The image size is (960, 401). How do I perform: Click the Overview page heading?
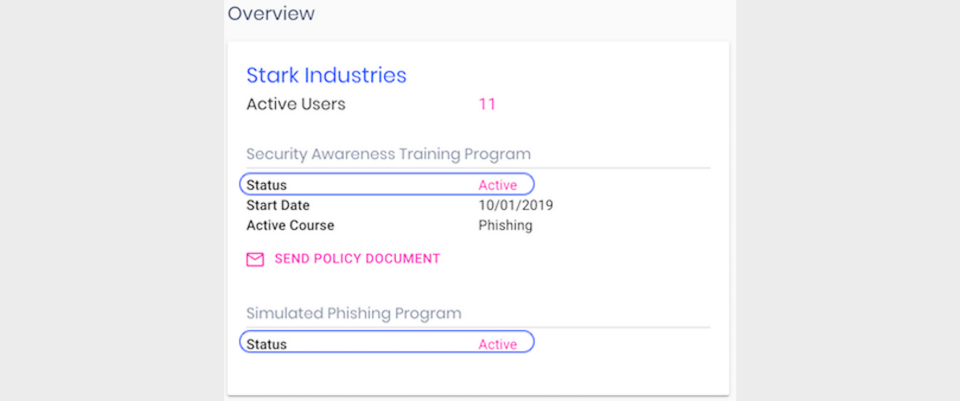[271, 14]
